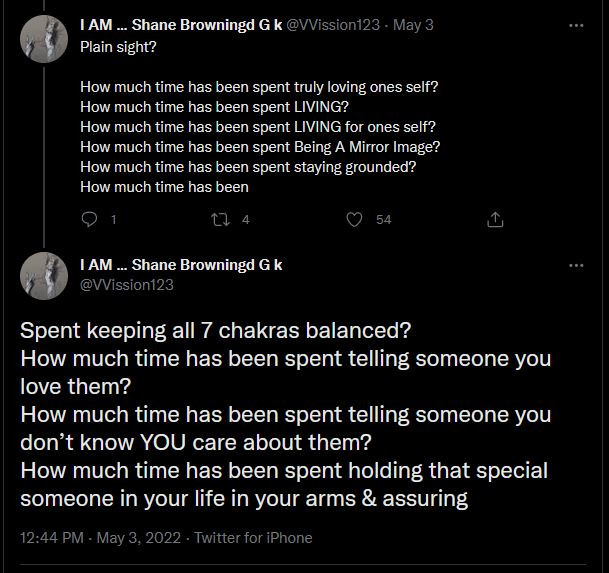609x573 pixels.
Task: Retweet the "Plain sight?" tweet
Action: tap(222, 219)
